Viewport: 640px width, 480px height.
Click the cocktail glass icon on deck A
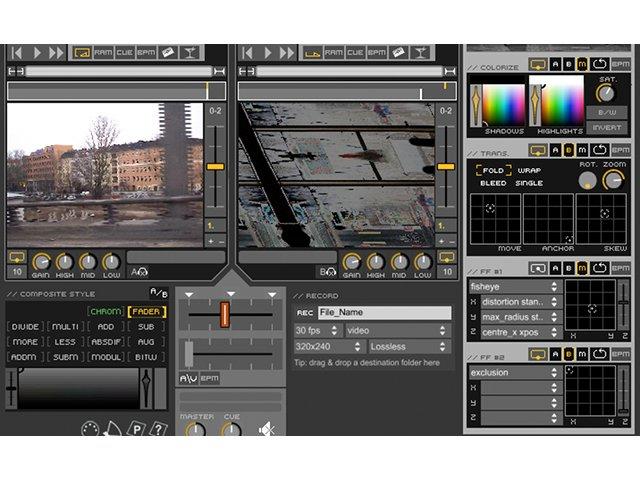click(190, 53)
